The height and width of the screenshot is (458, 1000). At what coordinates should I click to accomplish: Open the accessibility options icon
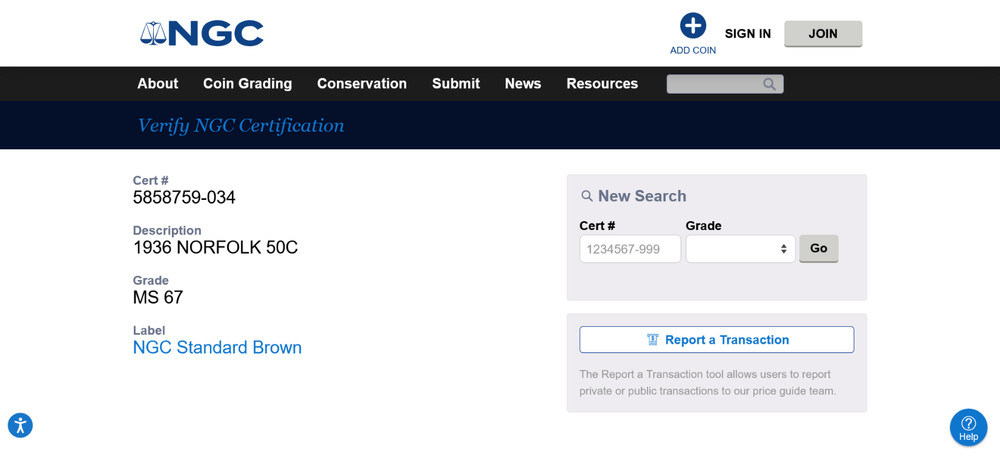pos(20,425)
